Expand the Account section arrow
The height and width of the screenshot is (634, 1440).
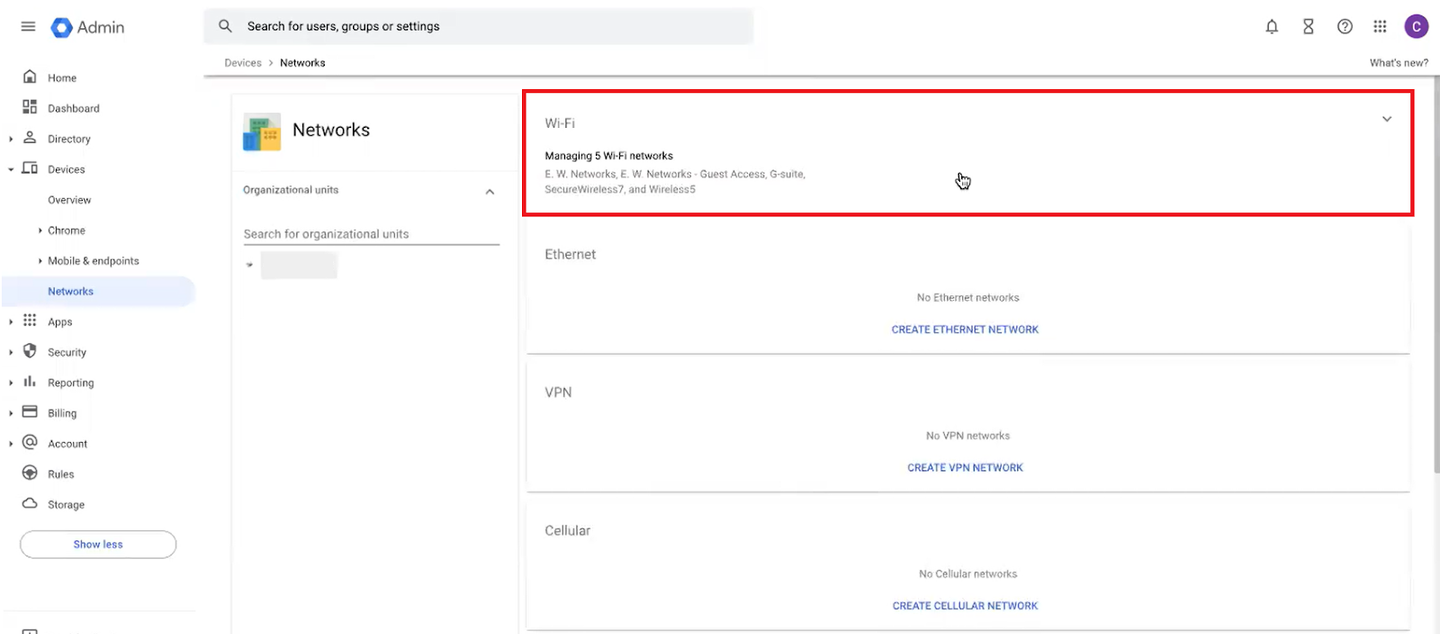click(11, 444)
